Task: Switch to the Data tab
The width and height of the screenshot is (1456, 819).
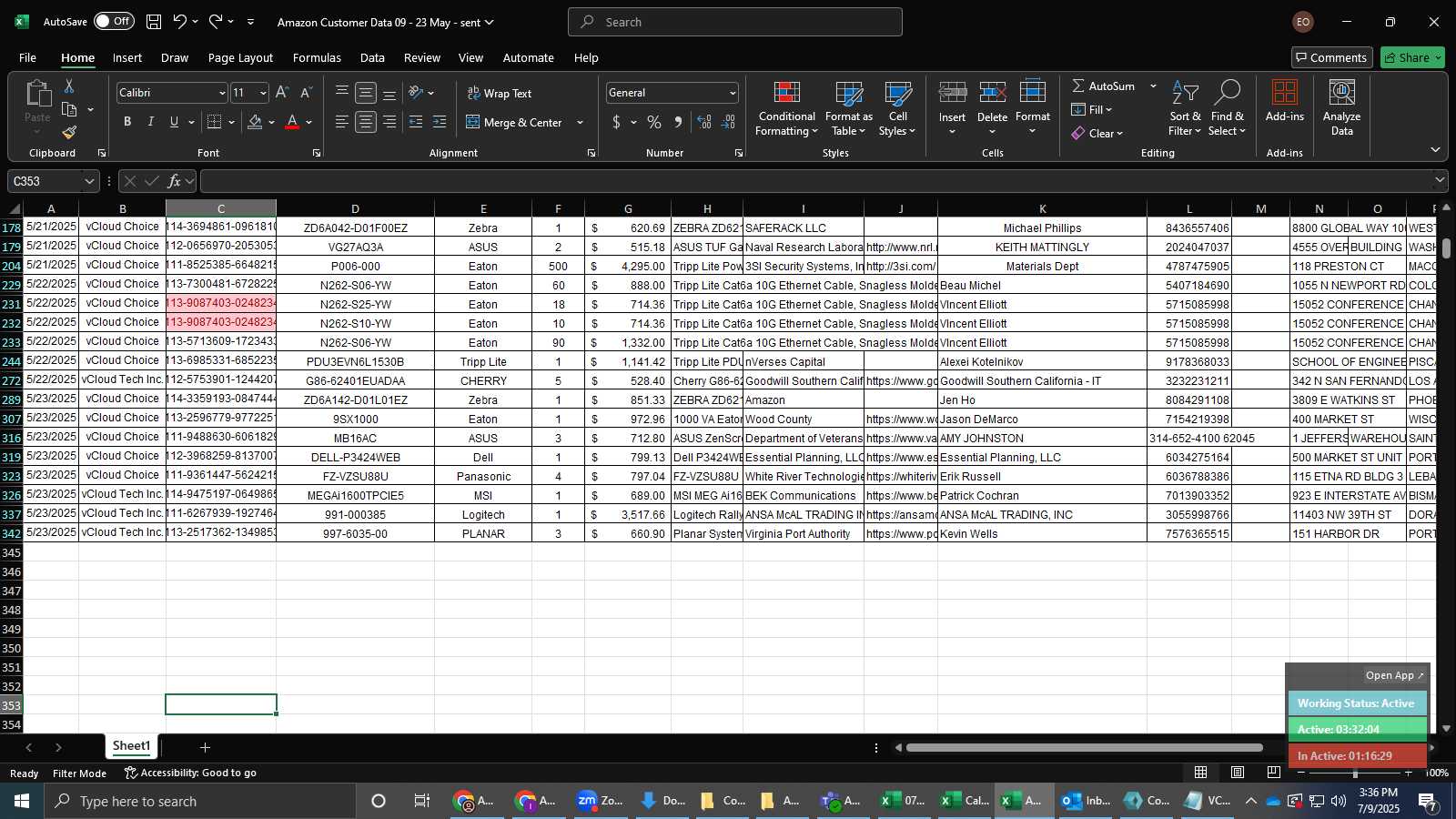Action: 372,57
